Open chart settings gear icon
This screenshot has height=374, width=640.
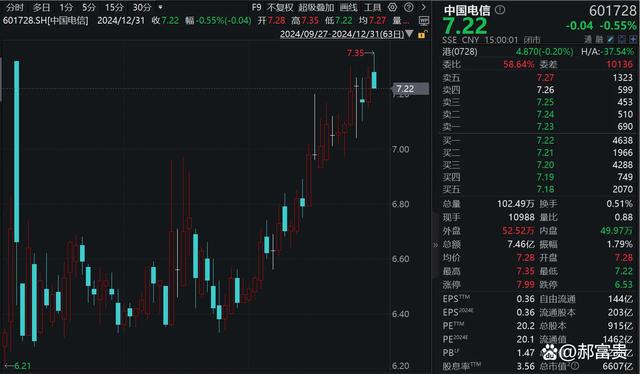click(392, 7)
